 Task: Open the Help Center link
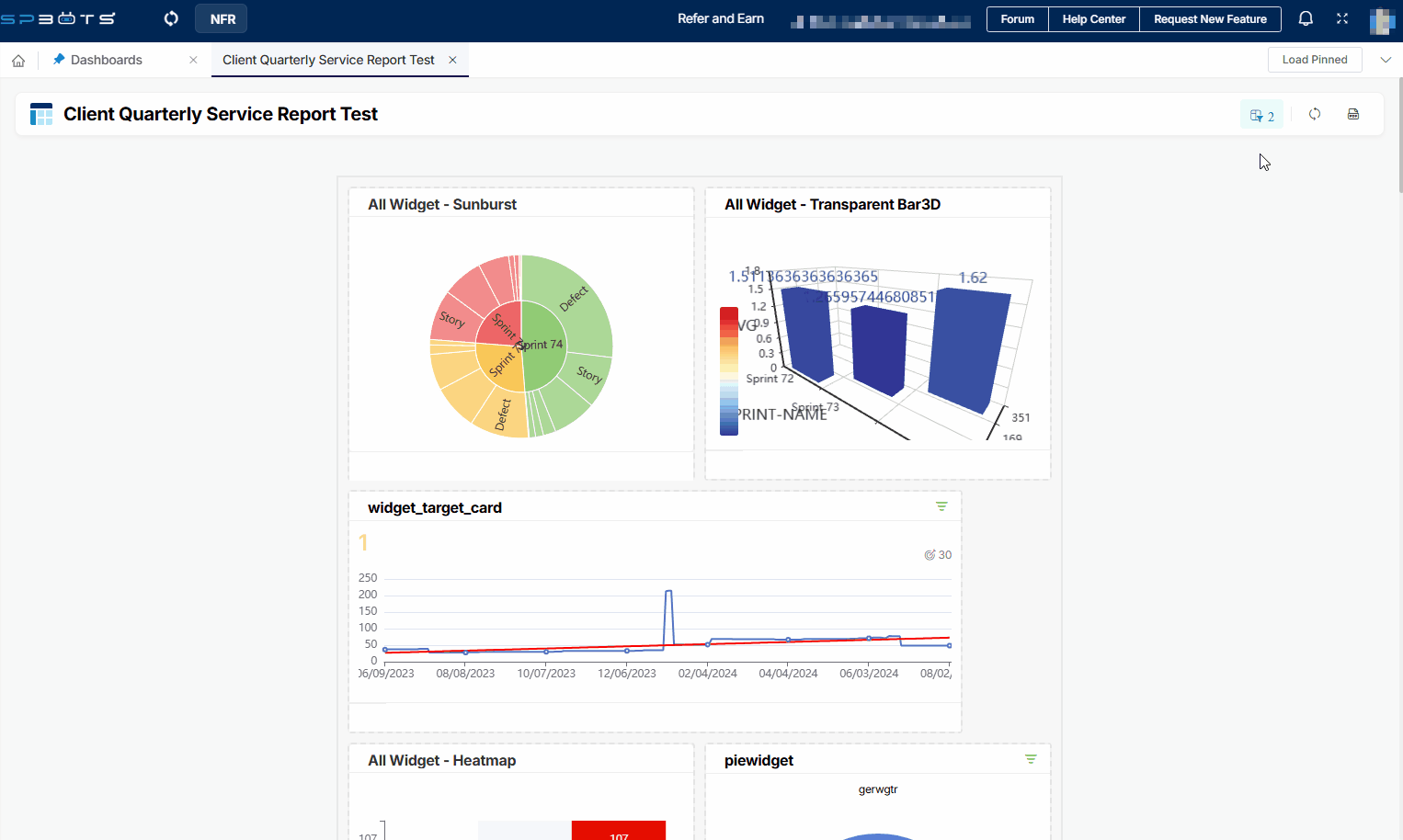[1093, 19]
